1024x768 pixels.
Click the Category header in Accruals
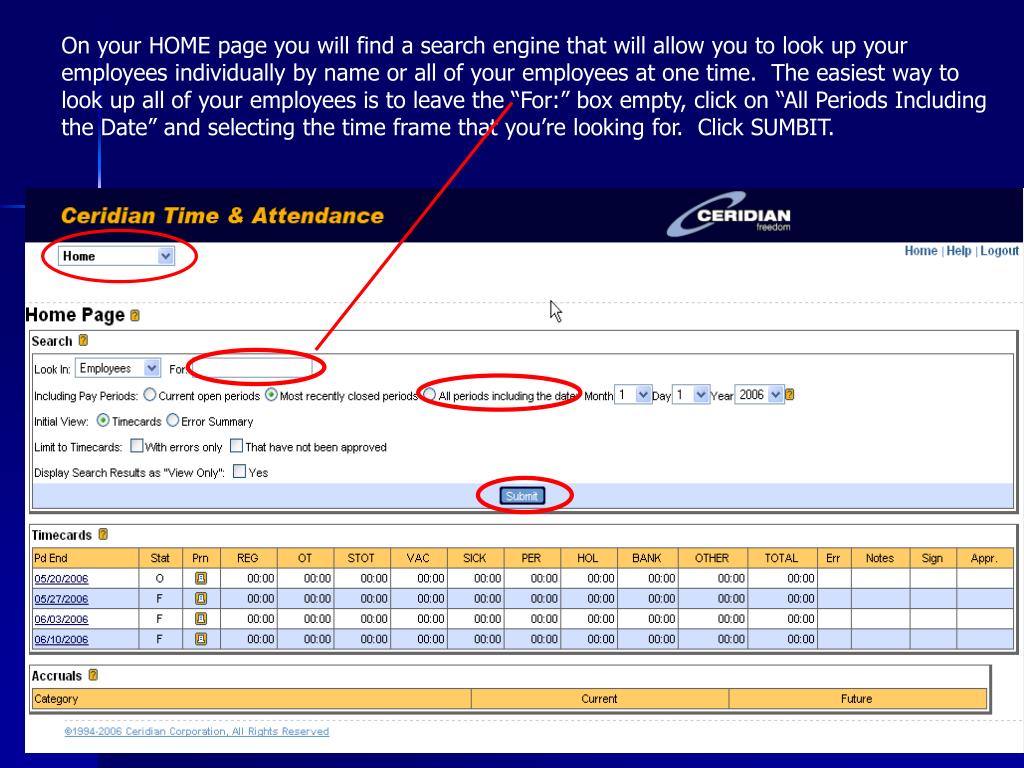pyautogui.click(x=251, y=699)
